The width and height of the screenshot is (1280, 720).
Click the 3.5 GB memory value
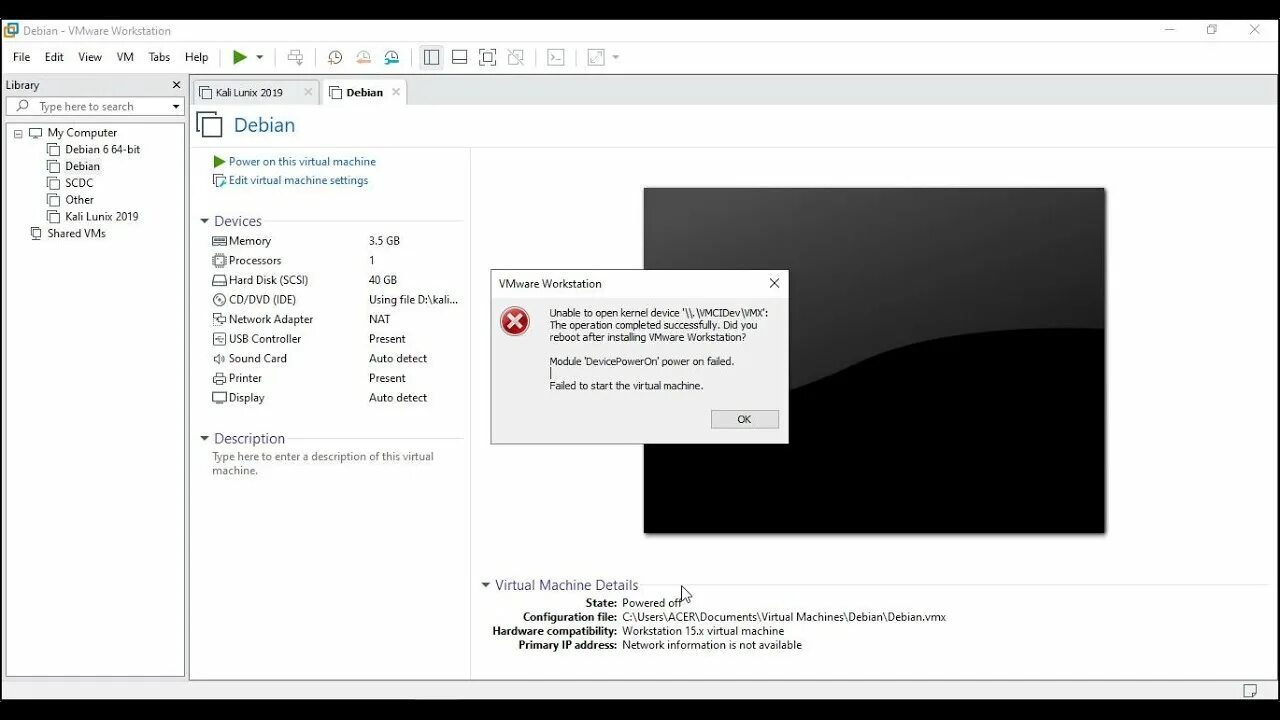tap(384, 241)
